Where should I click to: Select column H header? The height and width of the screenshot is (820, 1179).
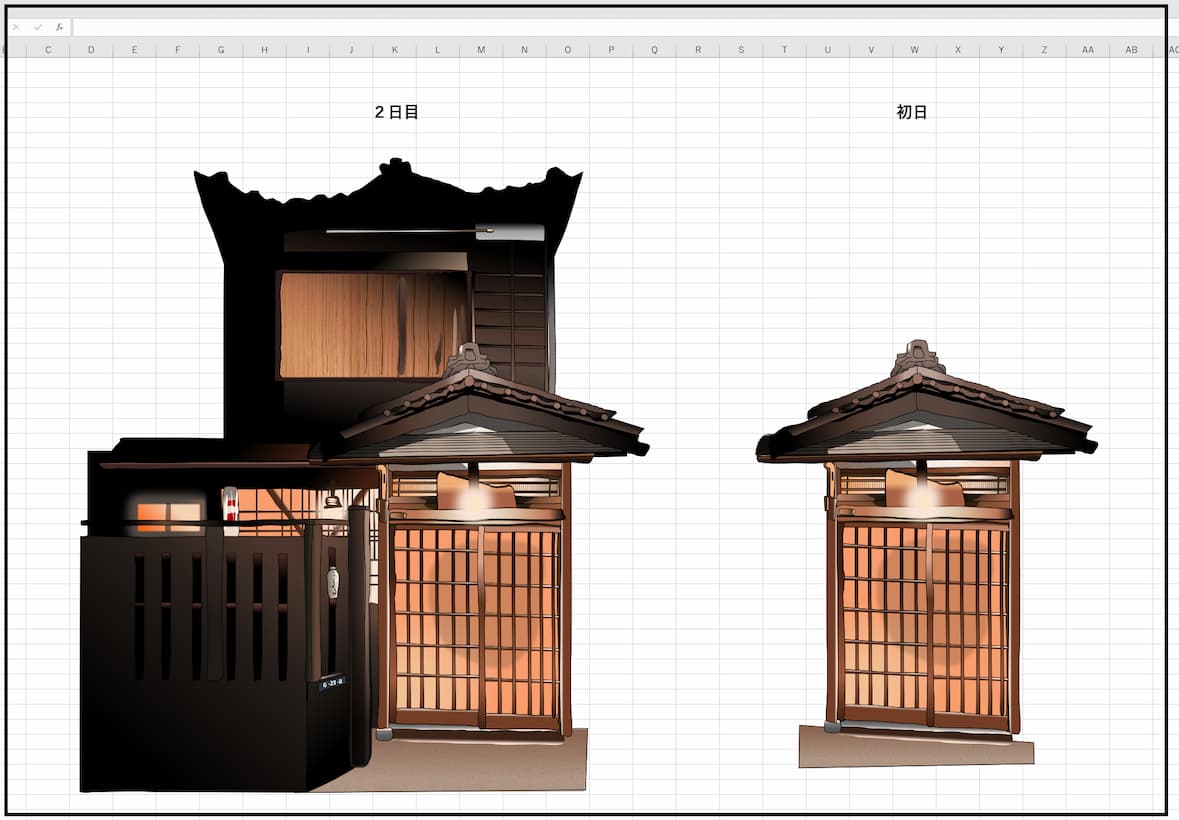pyautogui.click(x=265, y=50)
